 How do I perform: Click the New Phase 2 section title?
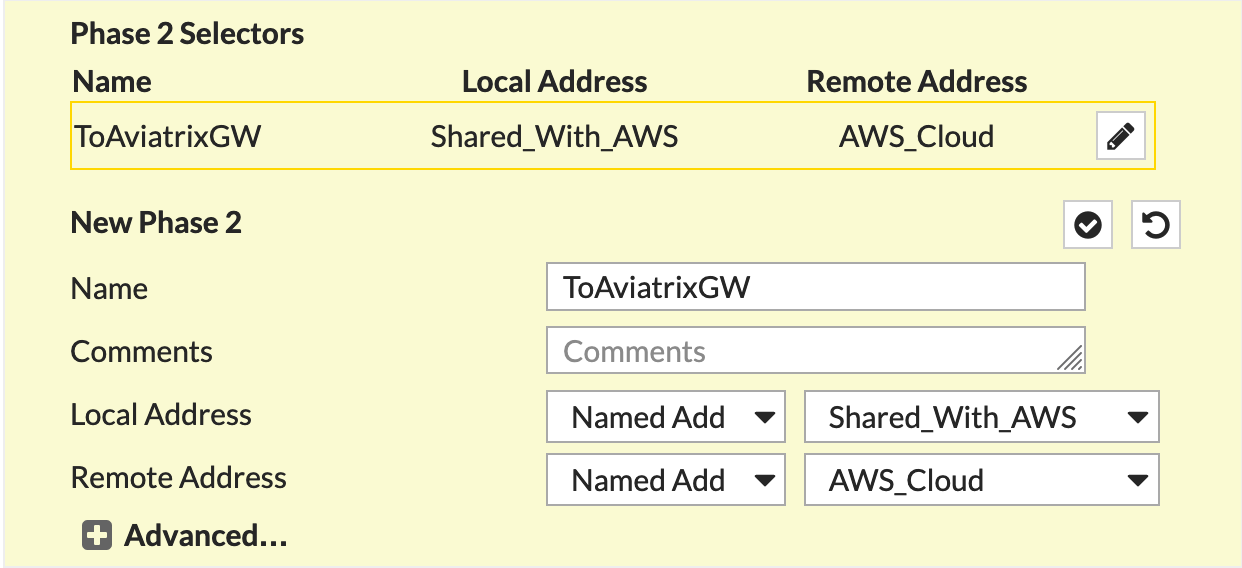(x=156, y=223)
